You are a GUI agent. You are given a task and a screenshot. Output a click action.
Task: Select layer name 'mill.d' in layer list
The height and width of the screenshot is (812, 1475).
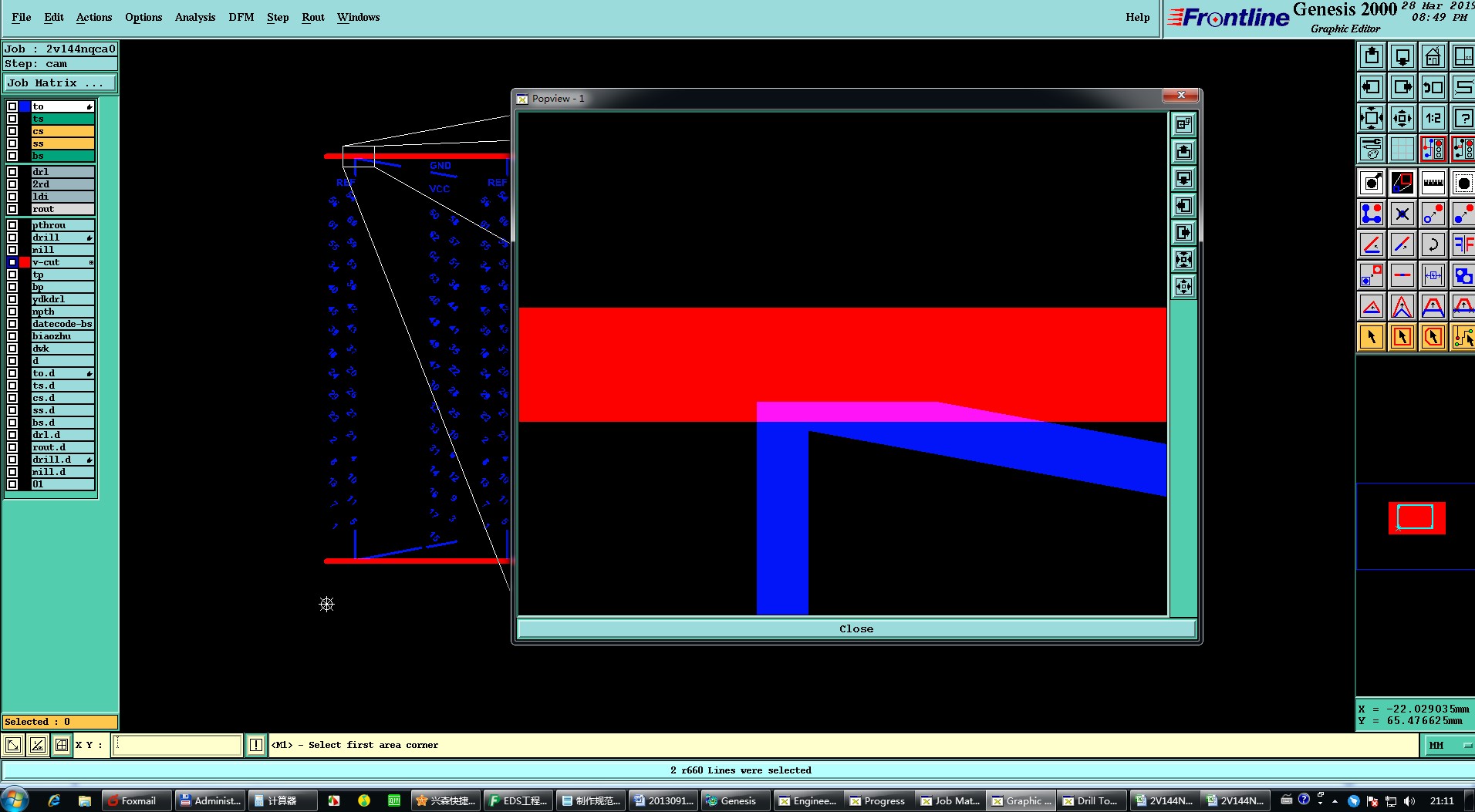(x=62, y=472)
